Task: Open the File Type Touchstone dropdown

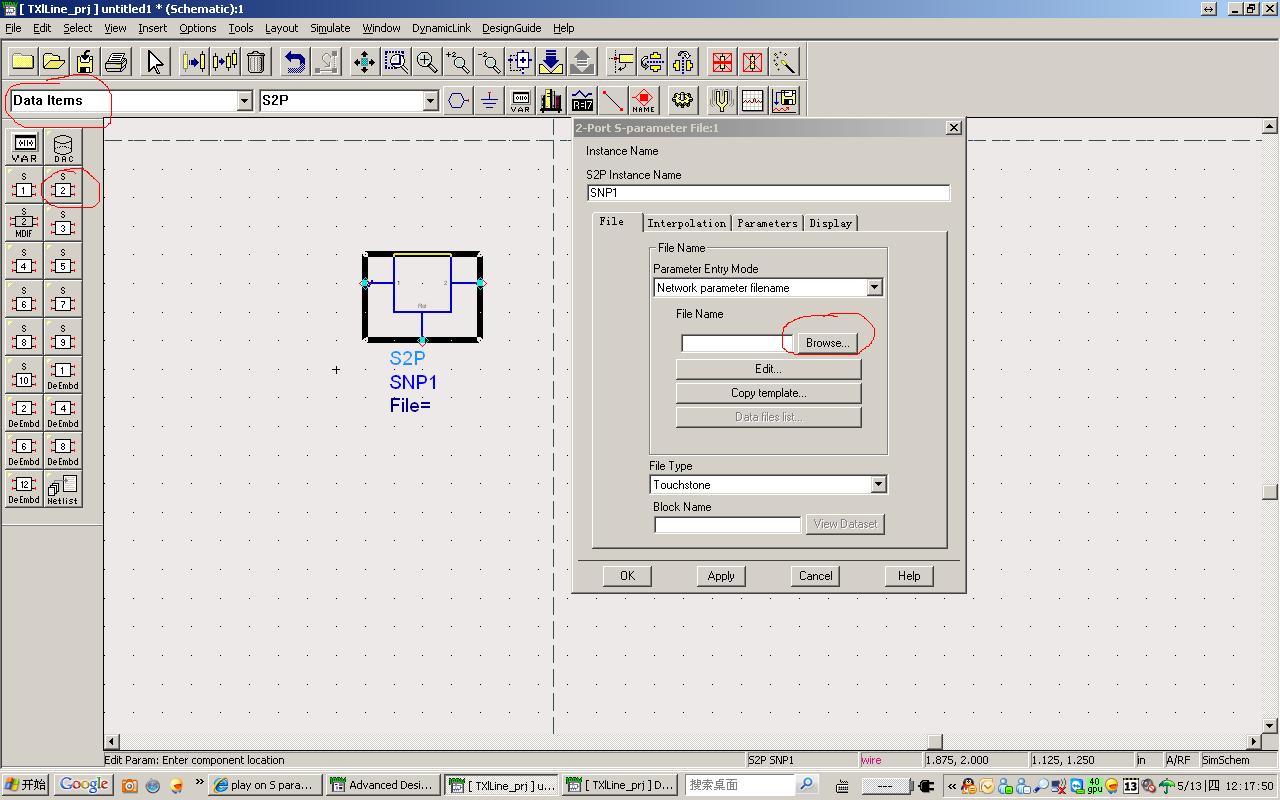Action: (878, 485)
